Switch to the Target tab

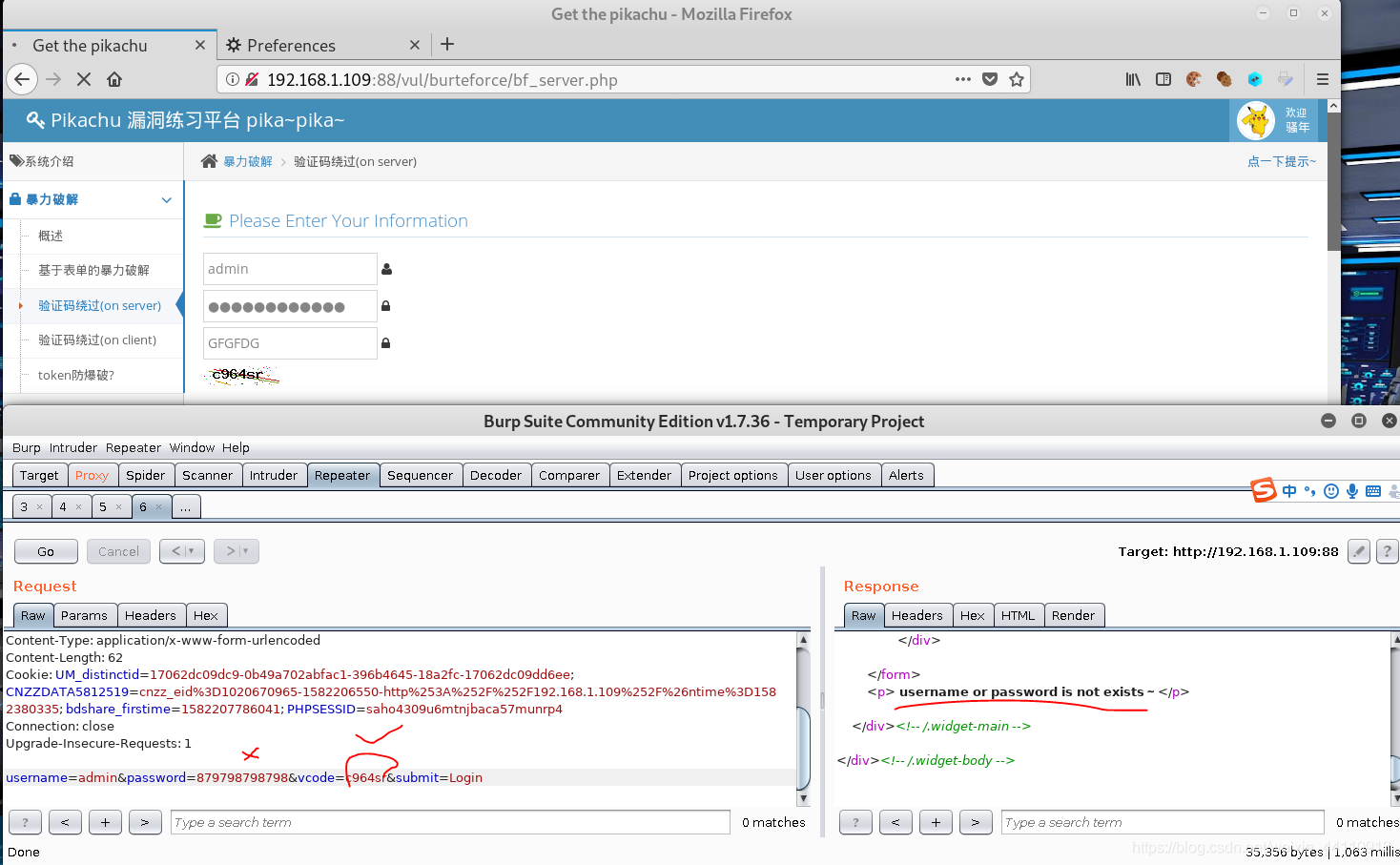point(39,475)
